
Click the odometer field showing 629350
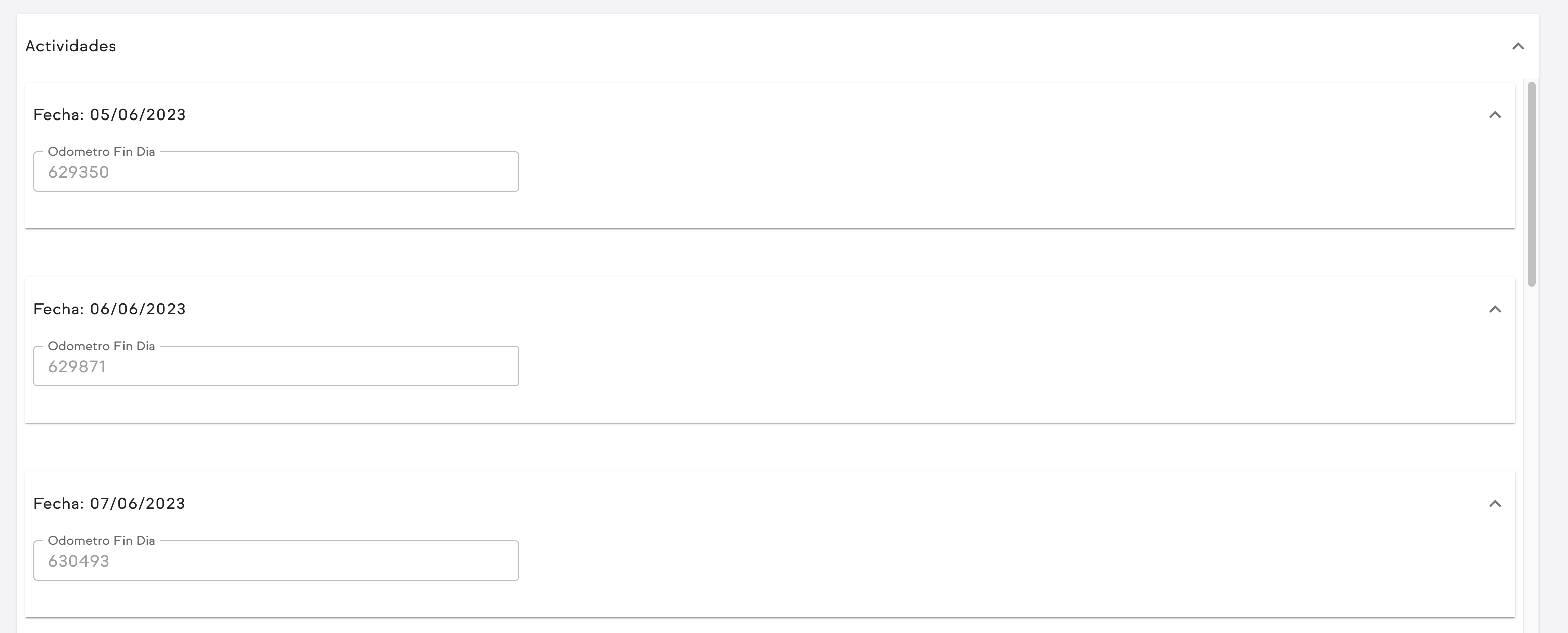276,172
